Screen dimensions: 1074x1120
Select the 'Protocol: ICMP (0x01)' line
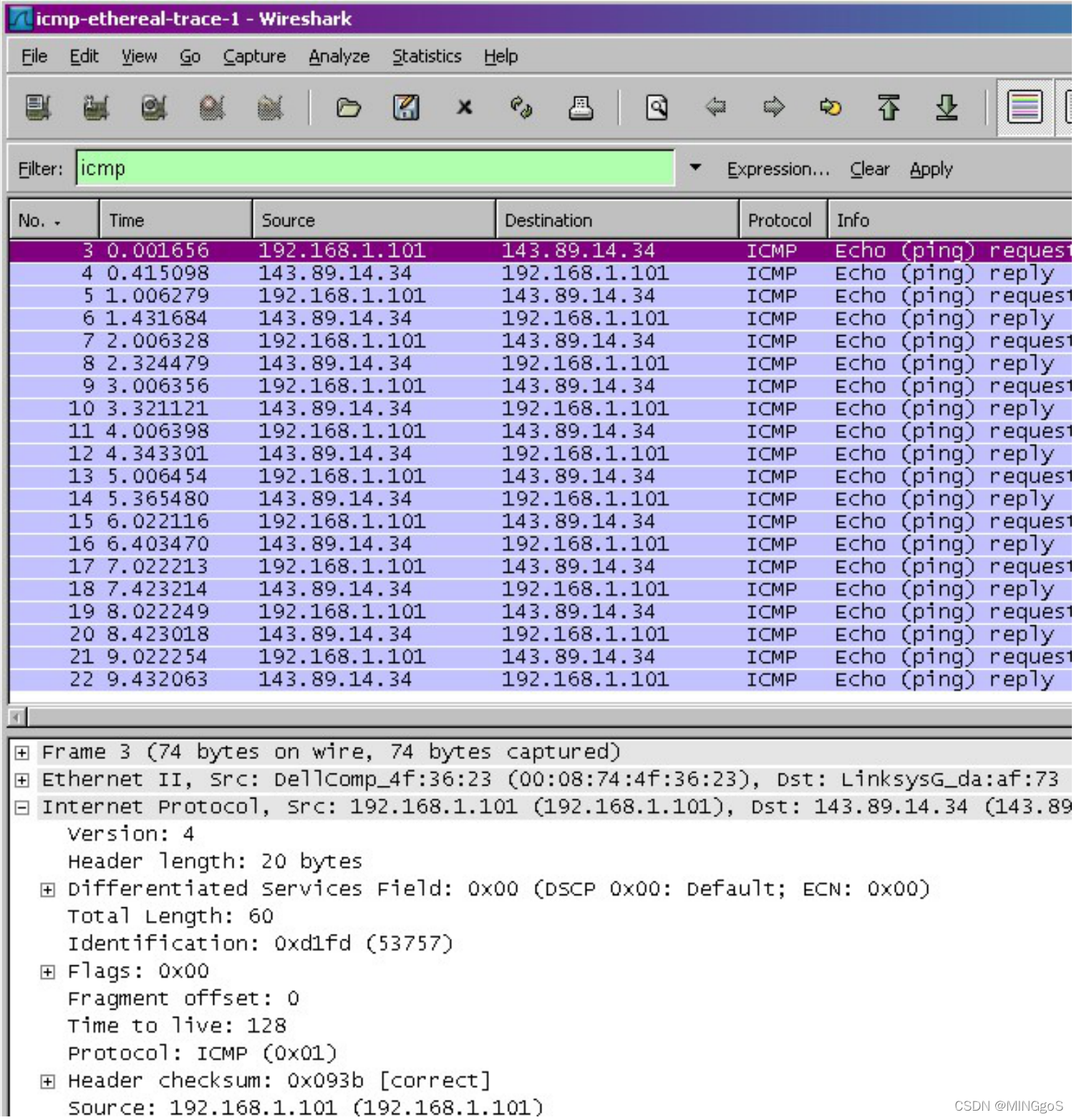tap(202, 1055)
